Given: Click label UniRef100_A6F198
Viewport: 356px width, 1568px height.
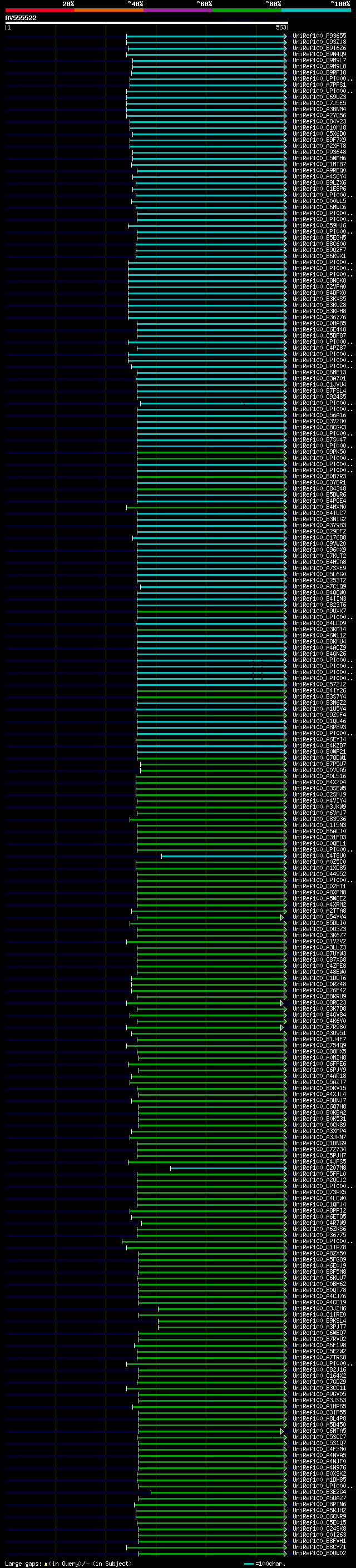Looking at the screenshot, I should click(x=319, y=1345).
